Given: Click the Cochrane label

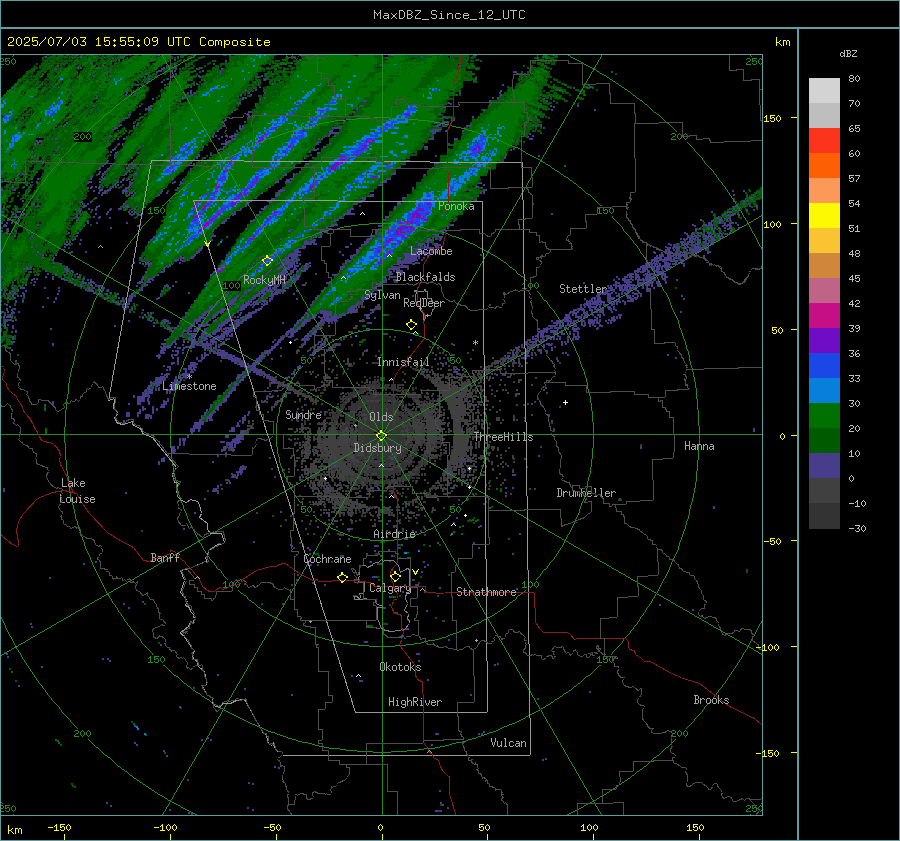Looking at the screenshot, I should [327, 559].
